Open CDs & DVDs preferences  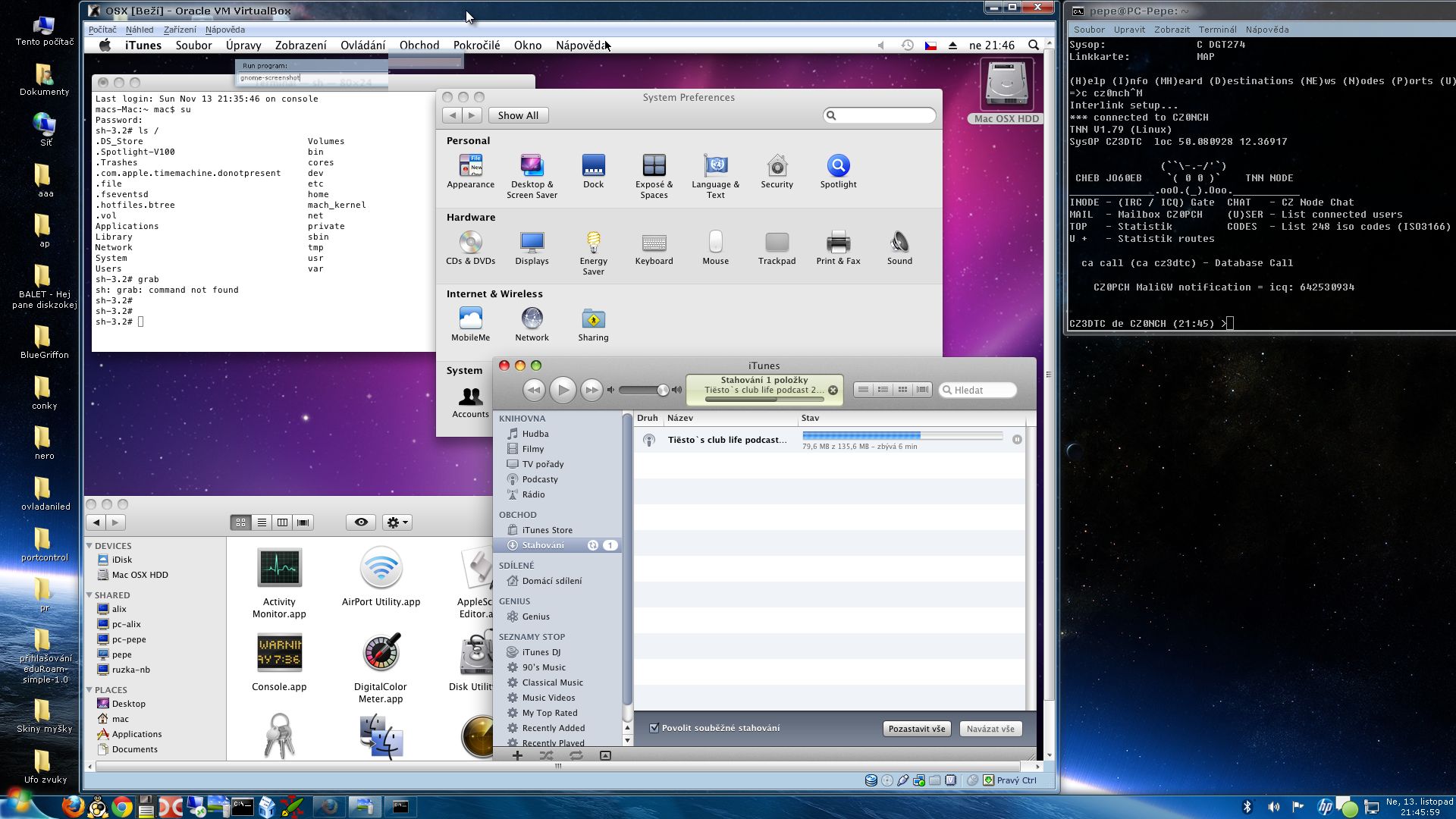(470, 248)
